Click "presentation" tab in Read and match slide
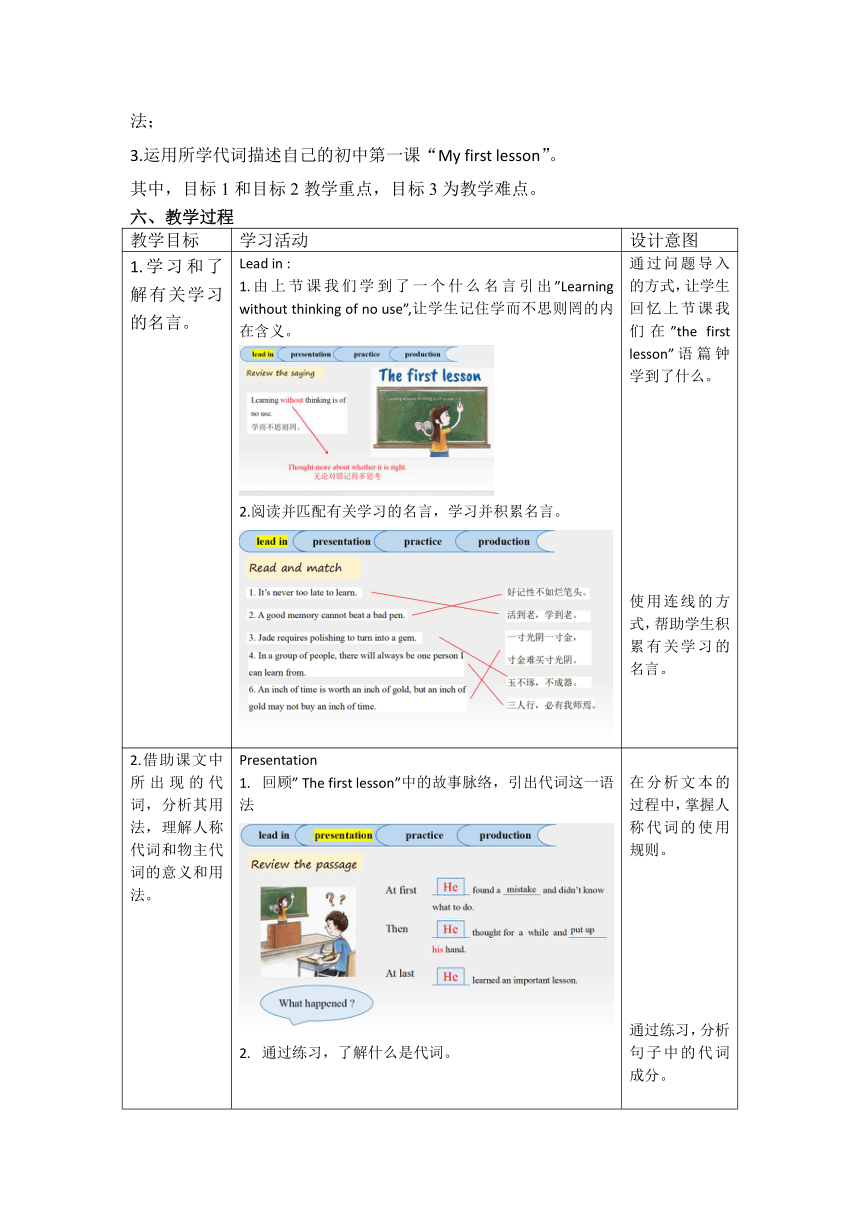This screenshot has width=860, height=1216. pyautogui.click(x=341, y=542)
